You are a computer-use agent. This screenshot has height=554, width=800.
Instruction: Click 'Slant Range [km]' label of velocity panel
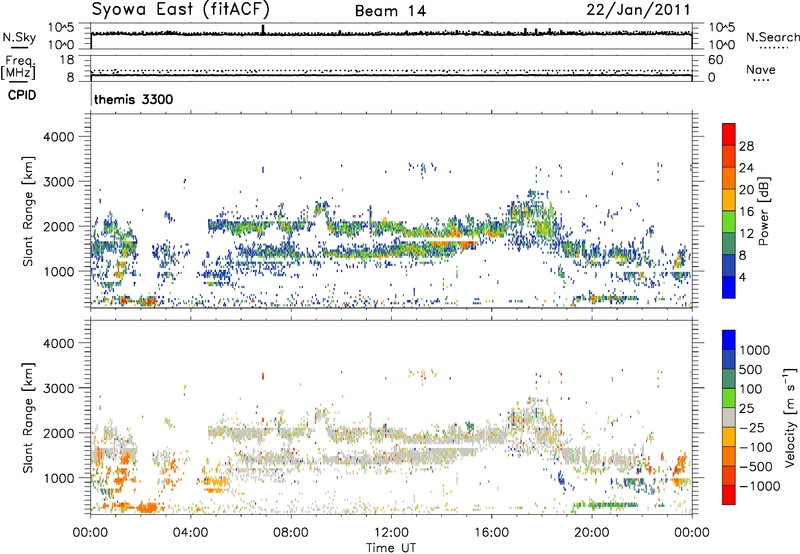[x=28, y=418]
